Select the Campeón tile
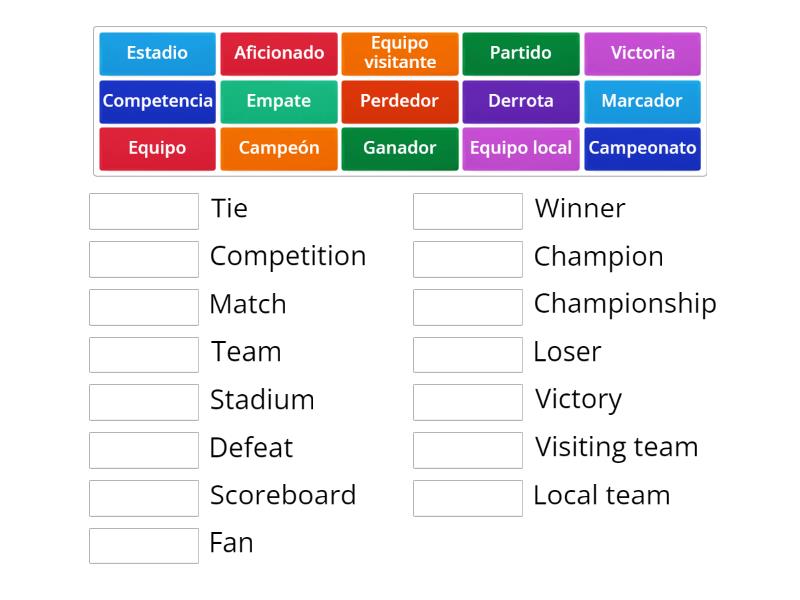The width and height of the screenshot is (800, 600). [278, 148]
